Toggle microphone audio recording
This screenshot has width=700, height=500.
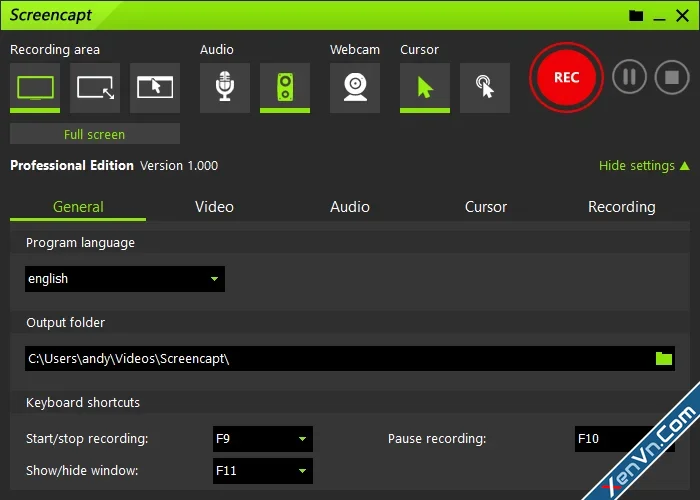coord(225,88)
